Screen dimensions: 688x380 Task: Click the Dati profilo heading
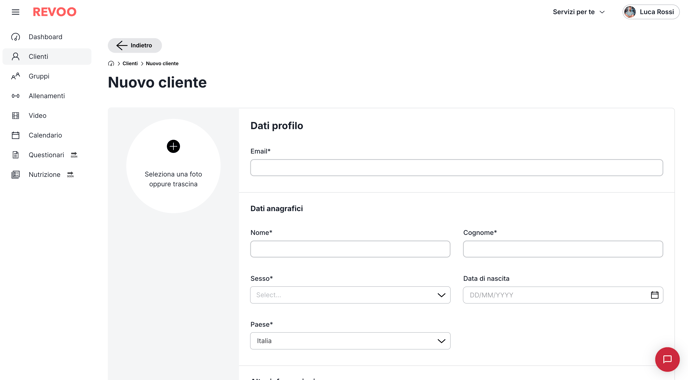[276, 126]
